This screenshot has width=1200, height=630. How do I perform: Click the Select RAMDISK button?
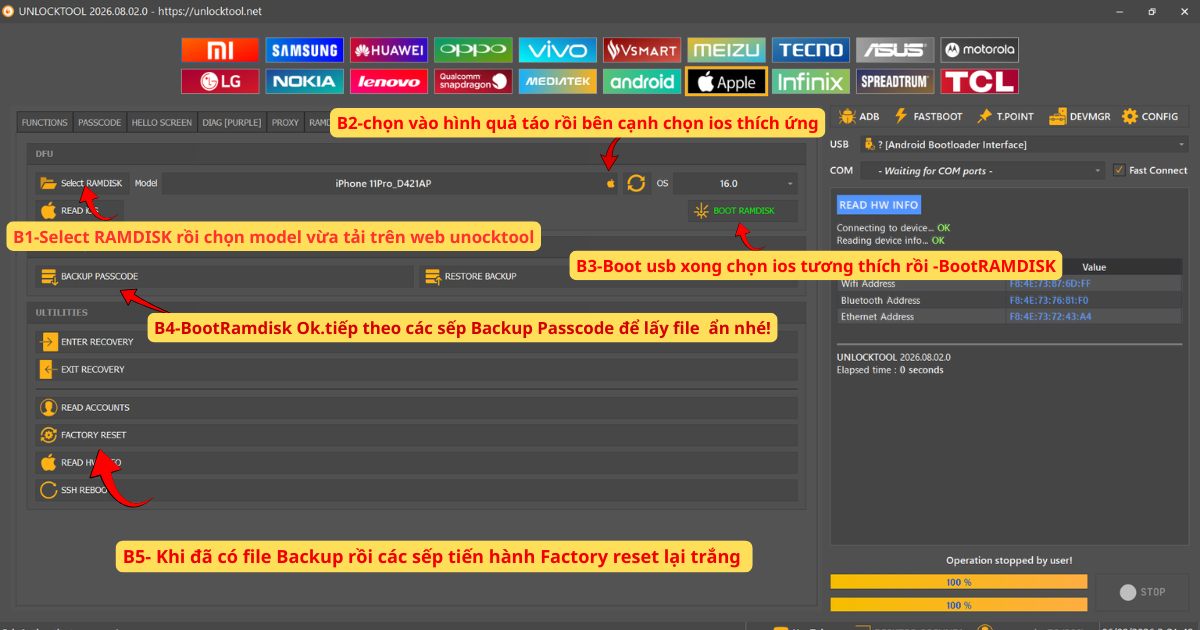pyautogui.click(x=80, y=183)
